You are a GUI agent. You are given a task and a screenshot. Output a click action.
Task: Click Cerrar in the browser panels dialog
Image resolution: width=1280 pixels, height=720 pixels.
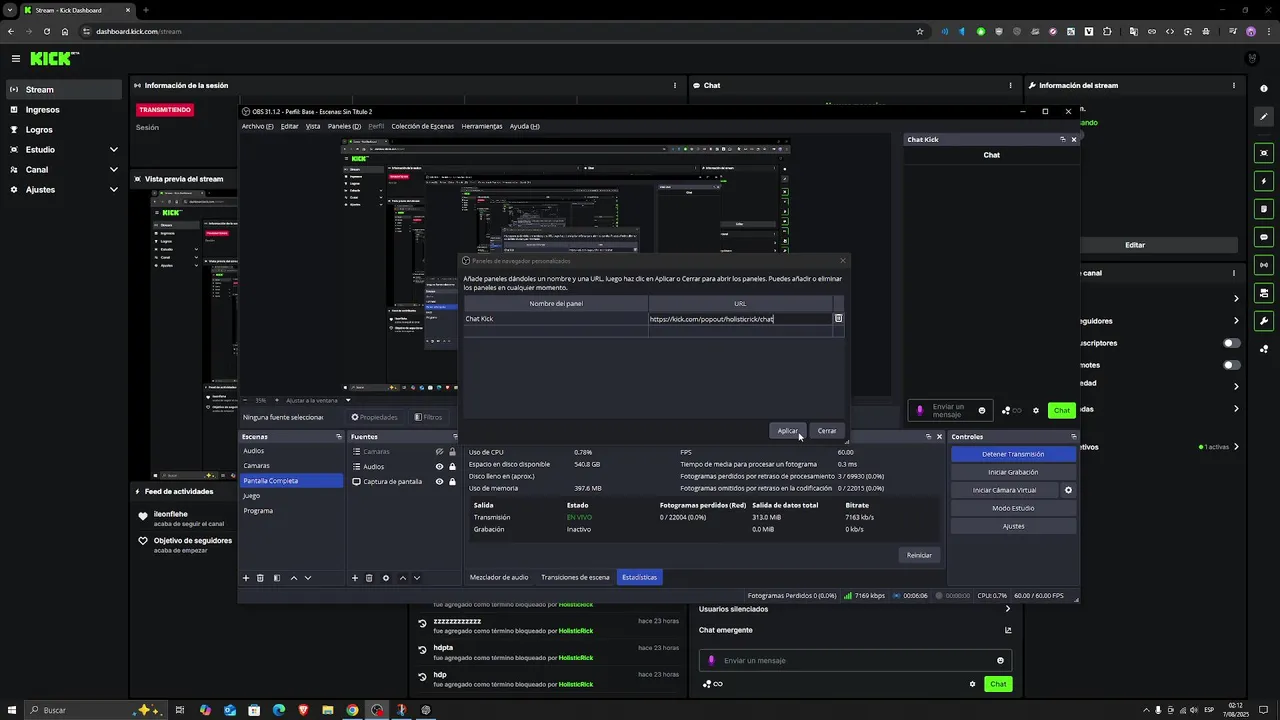pos(827,431)
